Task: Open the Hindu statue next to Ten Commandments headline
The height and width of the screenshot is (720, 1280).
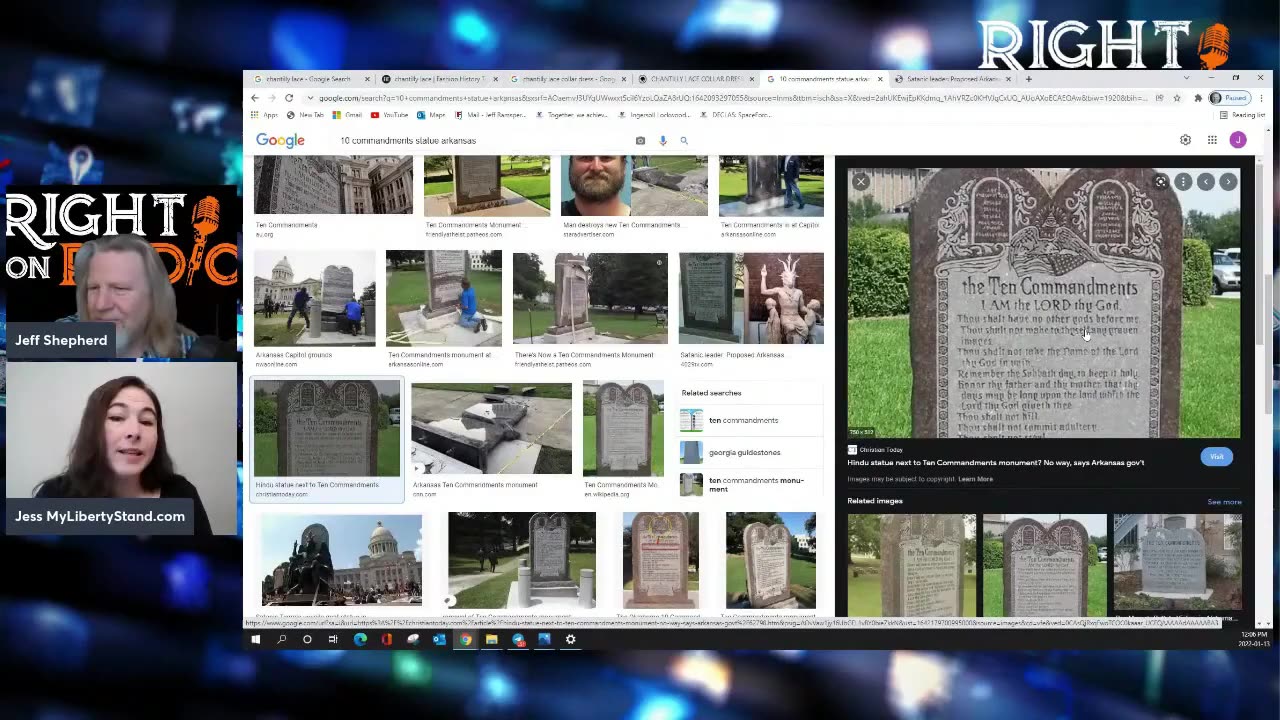Action: coord(996,463)
